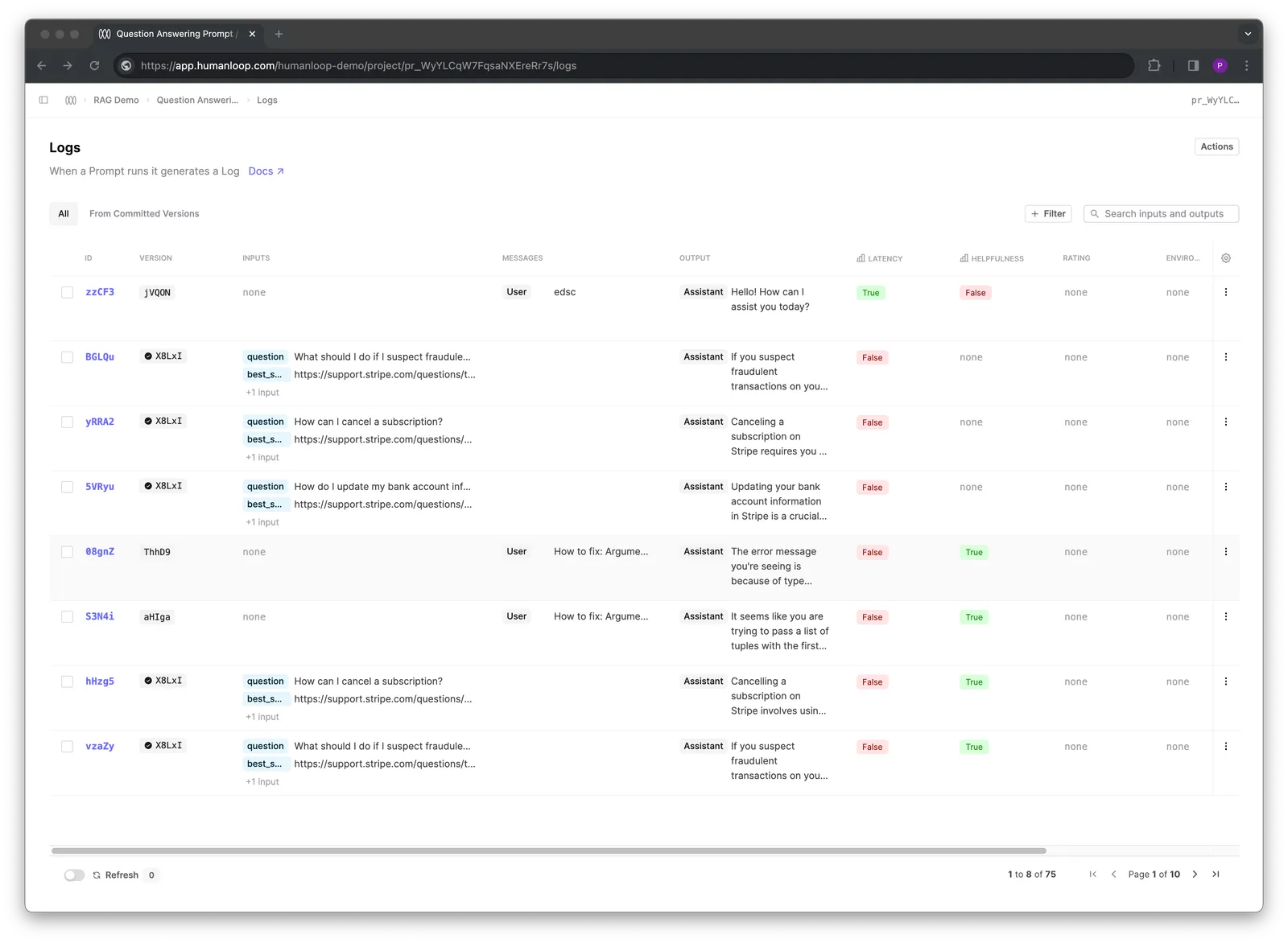Select checkbox for log hHzg5
The height and width of the screenshot is (943, 1288).
[x=68, y=682]
